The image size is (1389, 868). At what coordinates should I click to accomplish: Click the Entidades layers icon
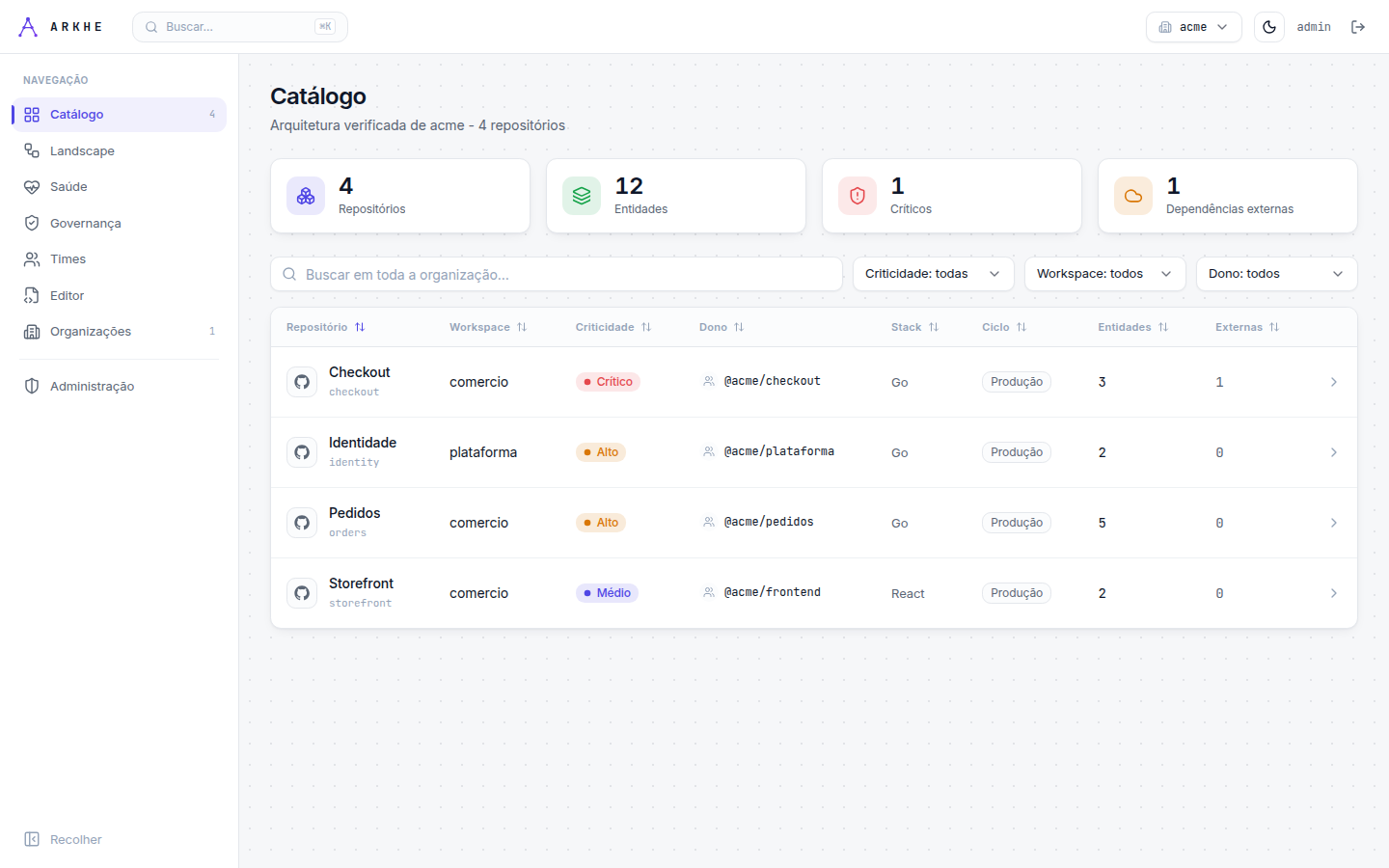click(x=582, y=196)
